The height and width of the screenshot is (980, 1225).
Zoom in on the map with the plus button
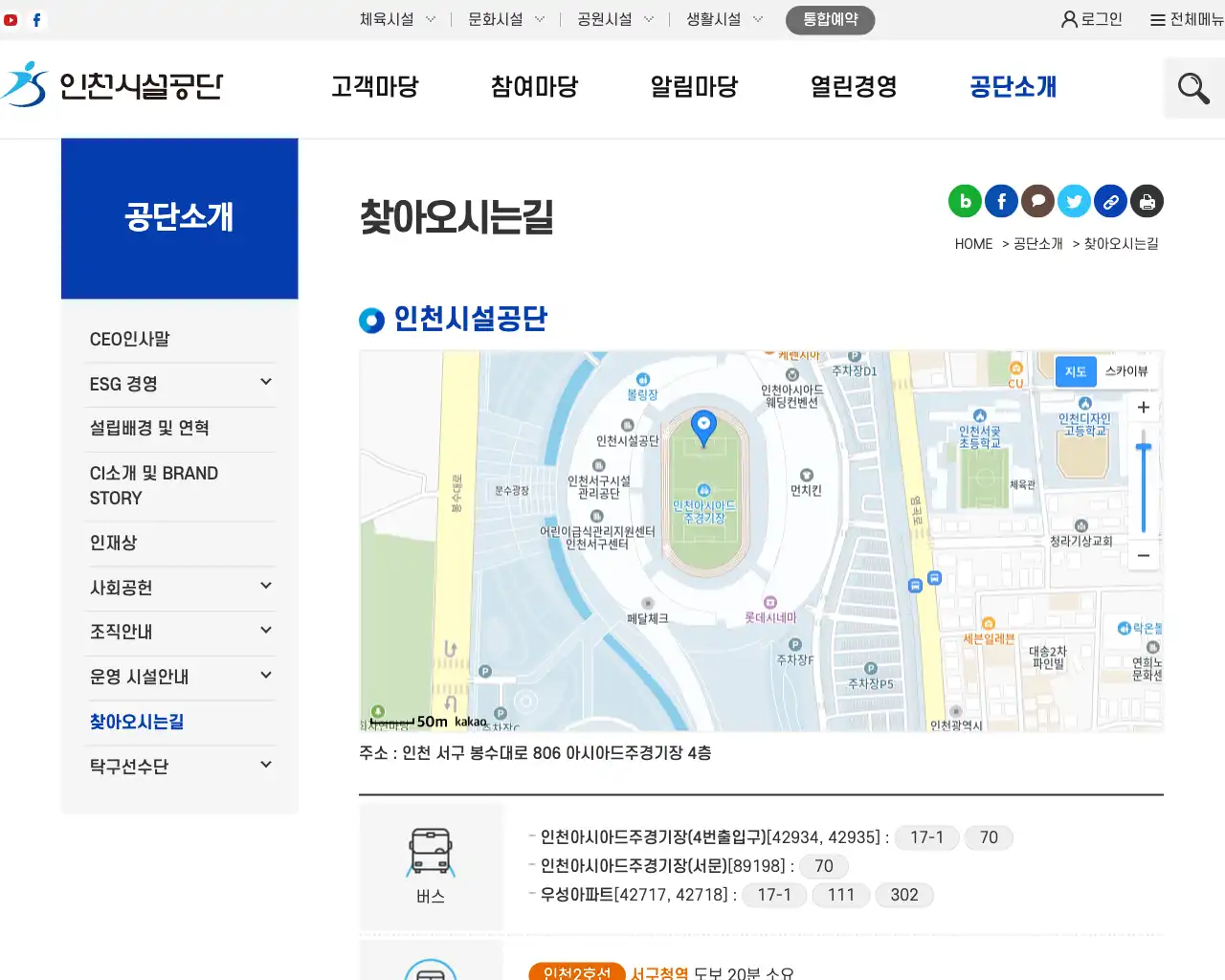pos(1144,407)
